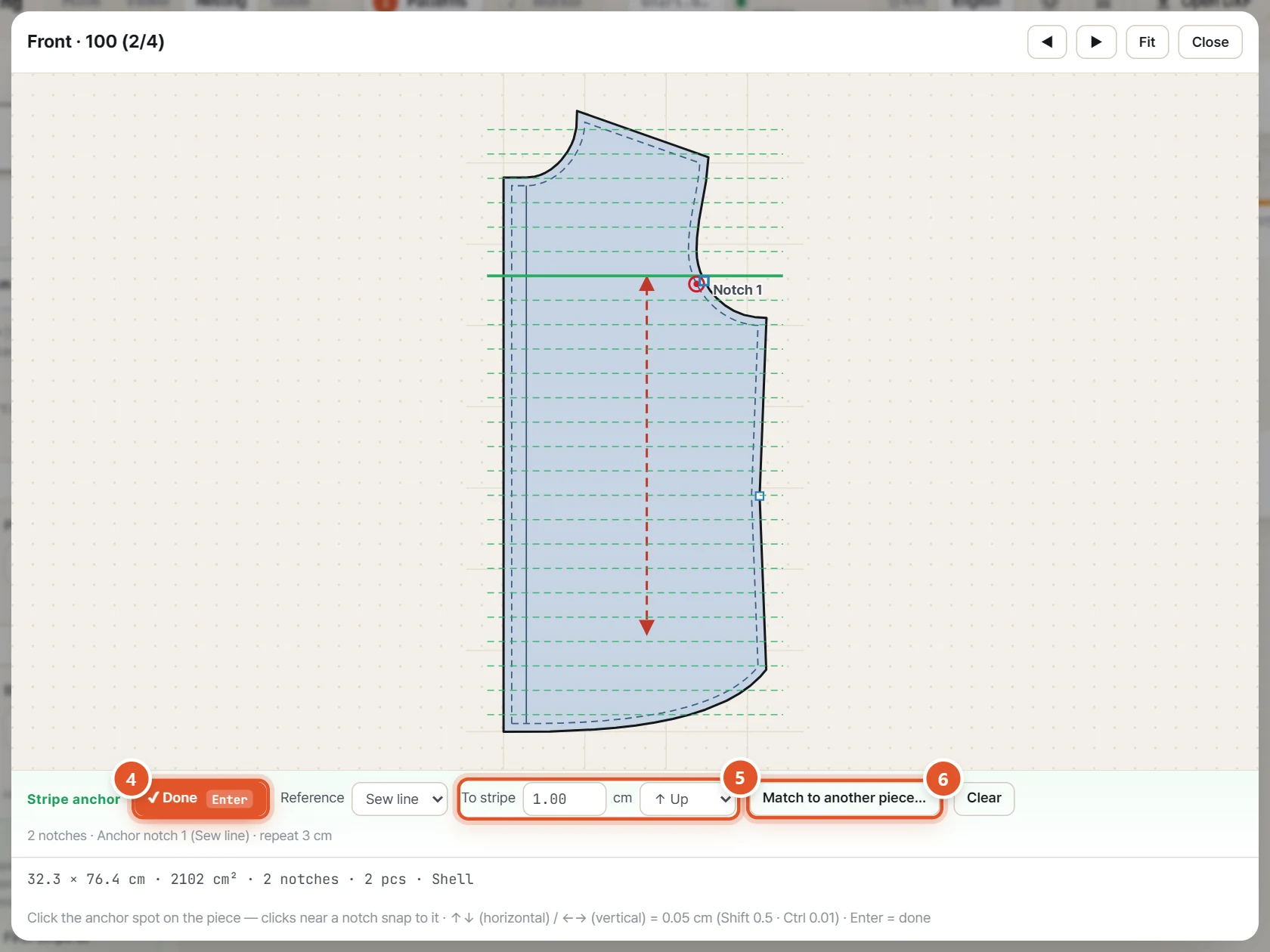Go to the next piece arrow
Screen dimensions: 1270x952
1096,42
